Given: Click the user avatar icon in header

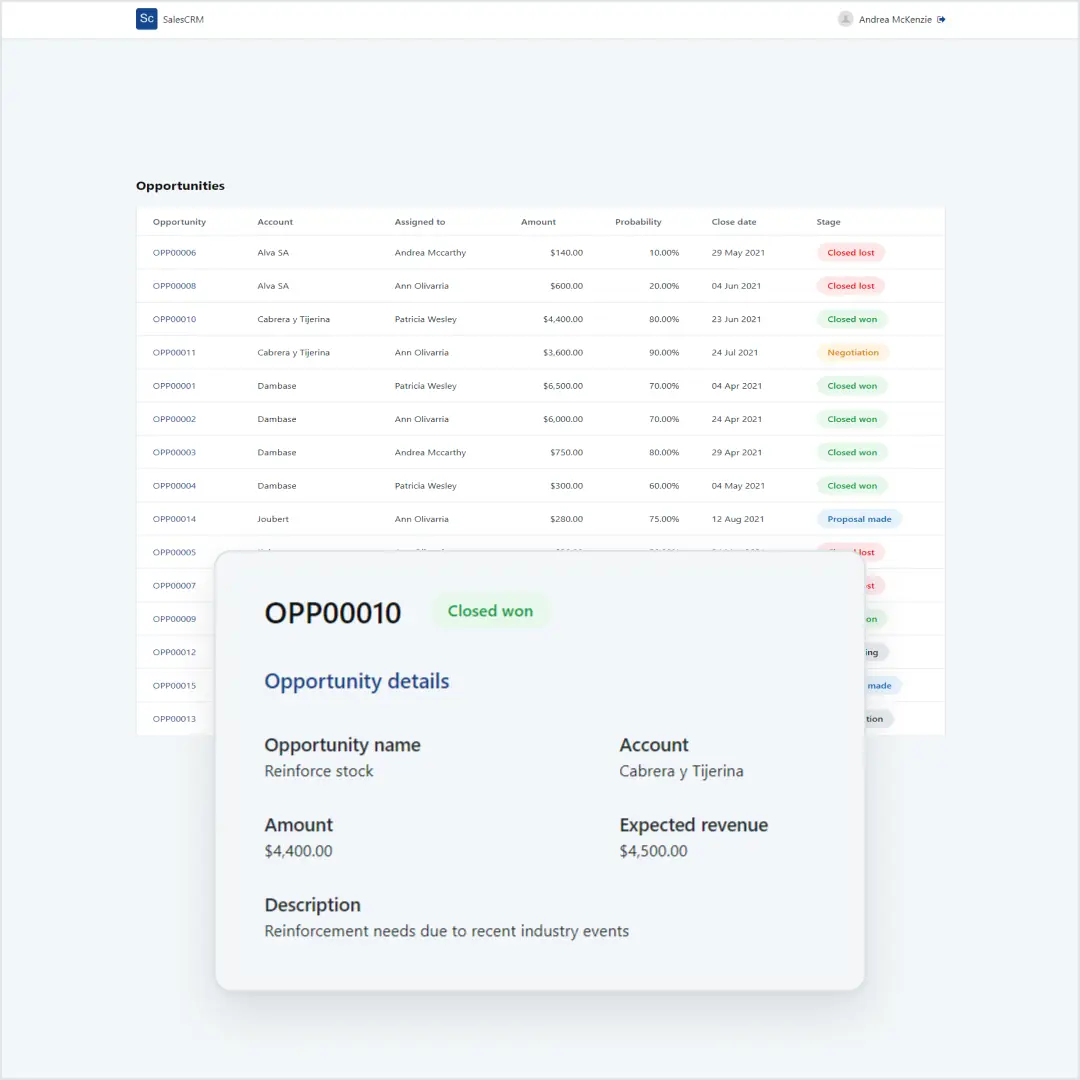Looking at the screenshot, I should point(846,19).
